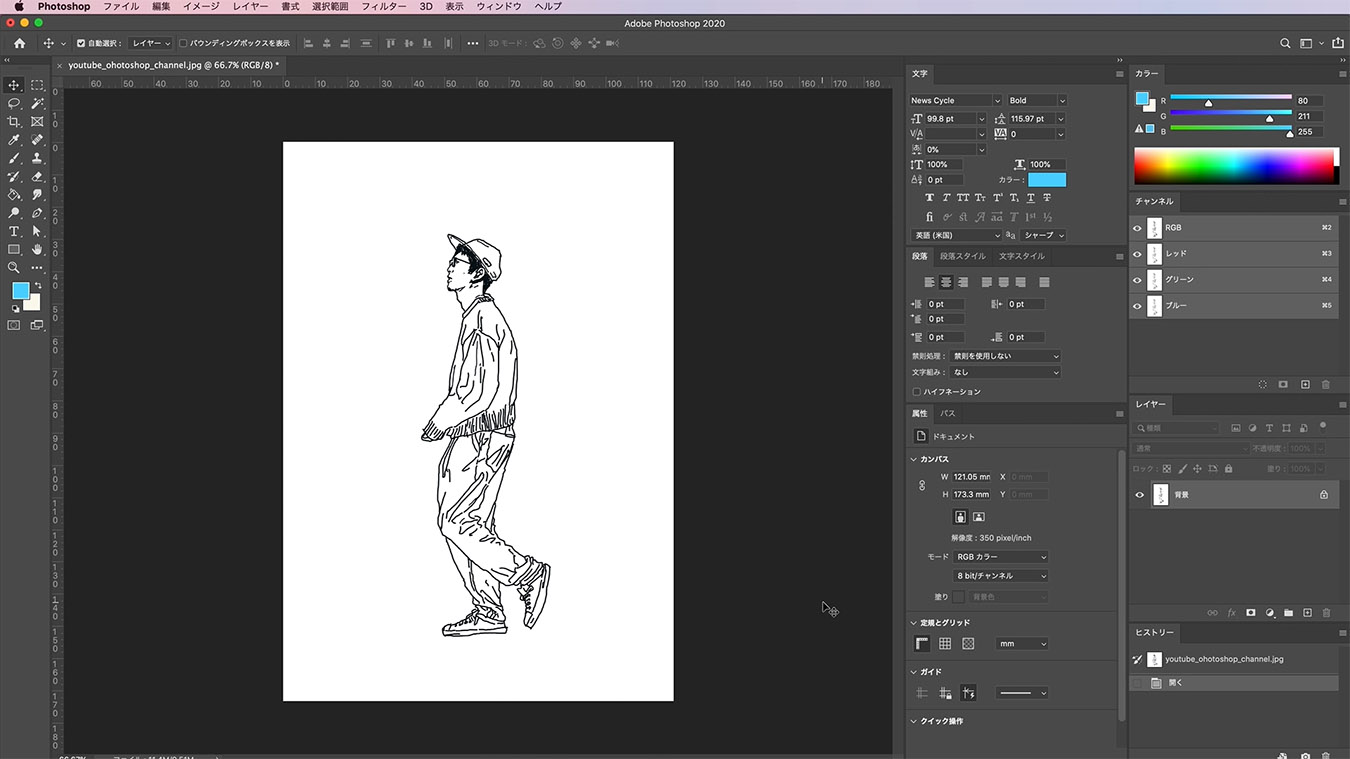Image resolution: width=1350 pixels, height=759 pixels.
Task: Choose the Eyedropper tool
Action: pos(14,140)
